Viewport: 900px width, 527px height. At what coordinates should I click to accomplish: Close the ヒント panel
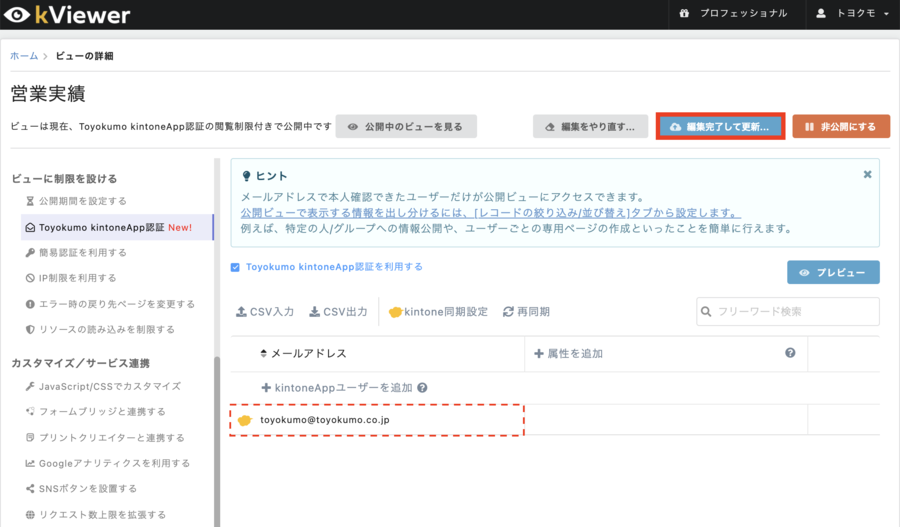pyautogui.click(x=867, y=175)
